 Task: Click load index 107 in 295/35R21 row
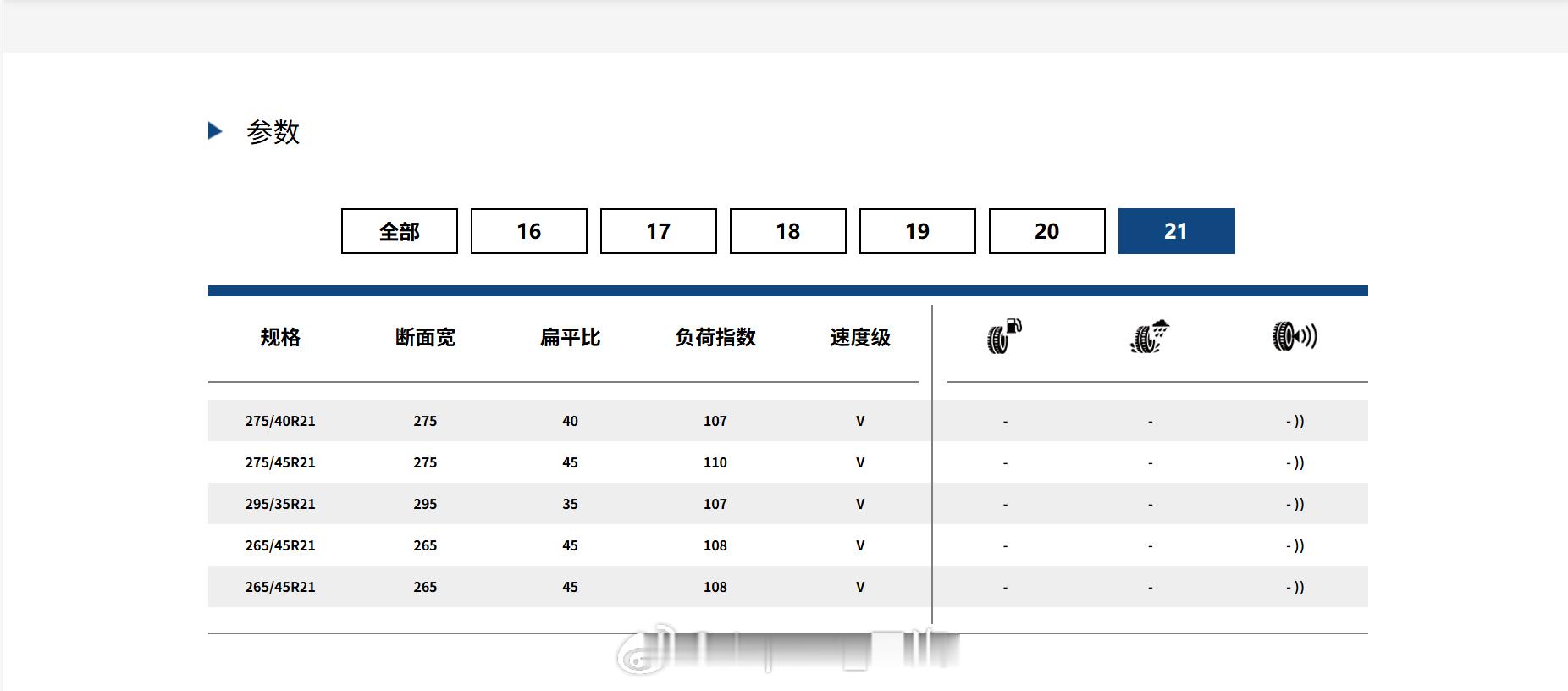tap(715, 504)
